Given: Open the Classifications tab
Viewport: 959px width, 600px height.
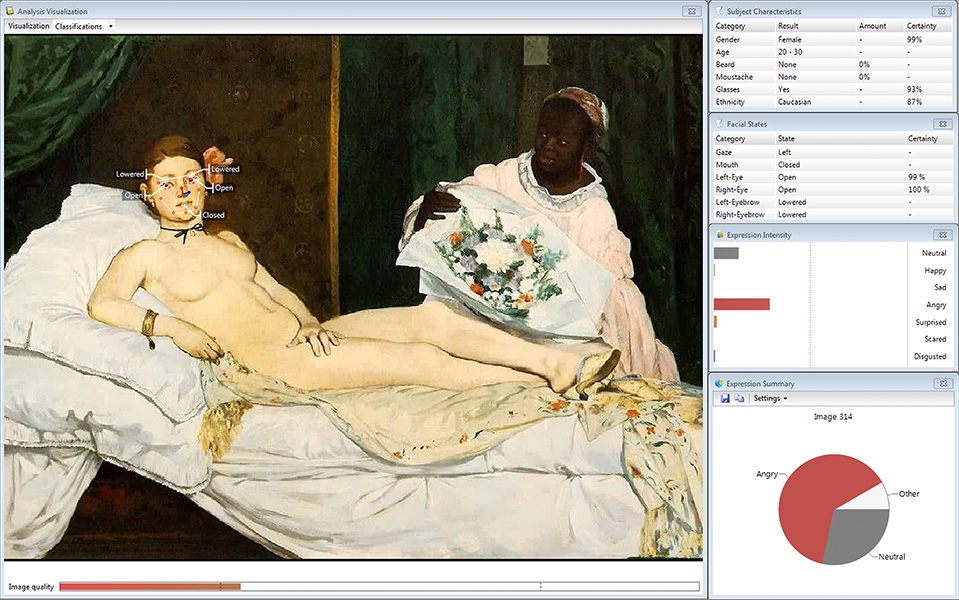Looking at the screenshot, I should pos(78,26).
